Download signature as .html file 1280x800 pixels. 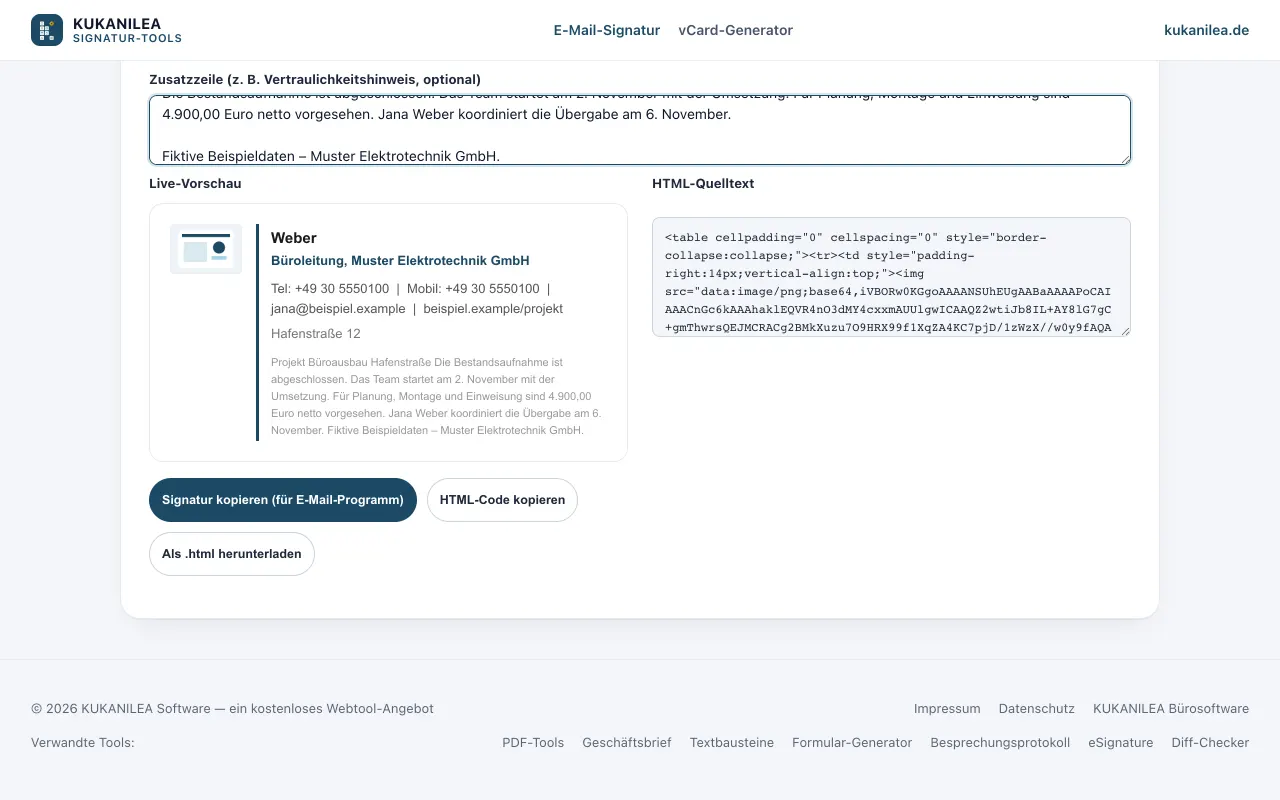point(232,554)
